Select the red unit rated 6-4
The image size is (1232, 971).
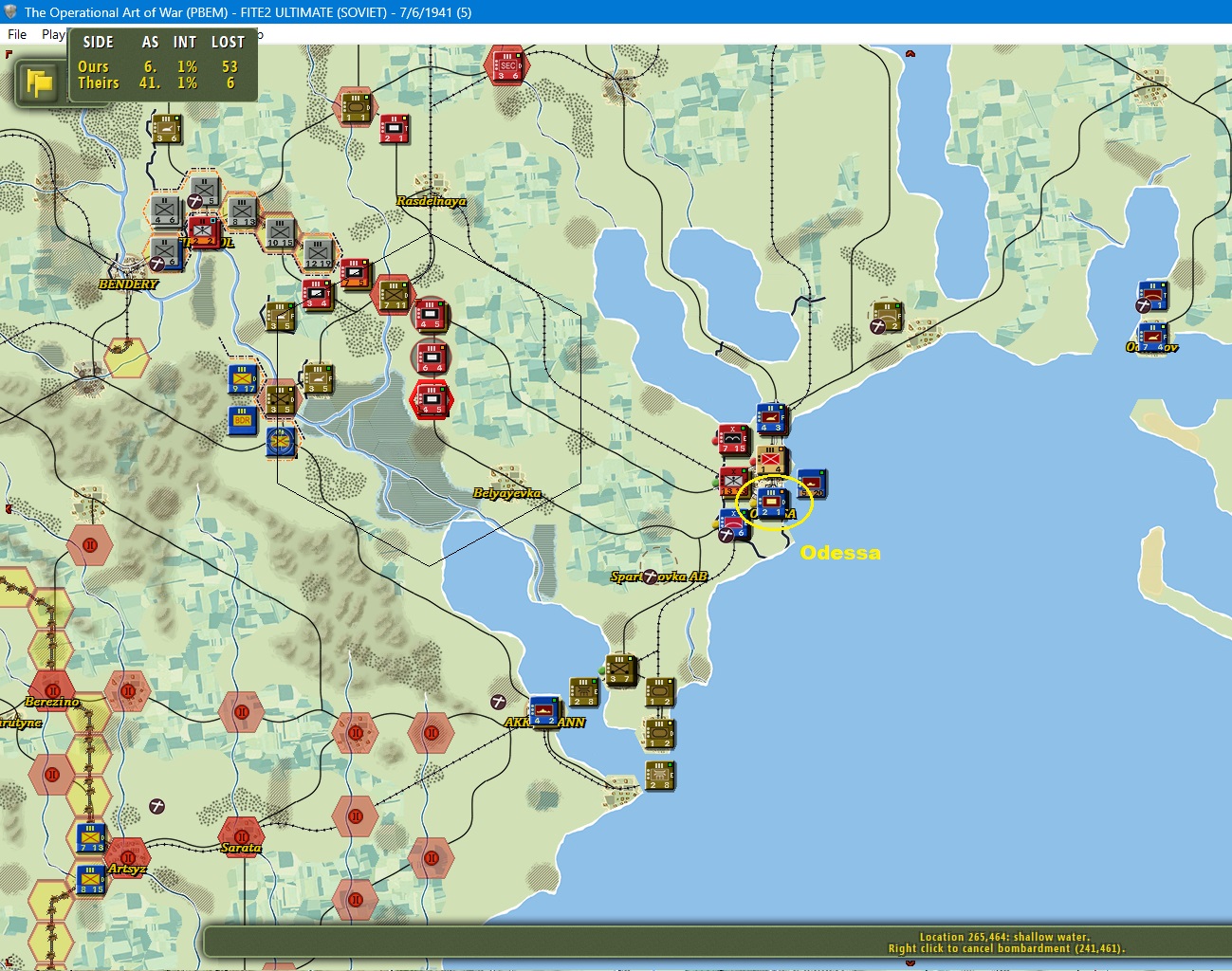(x=432, y=357)
